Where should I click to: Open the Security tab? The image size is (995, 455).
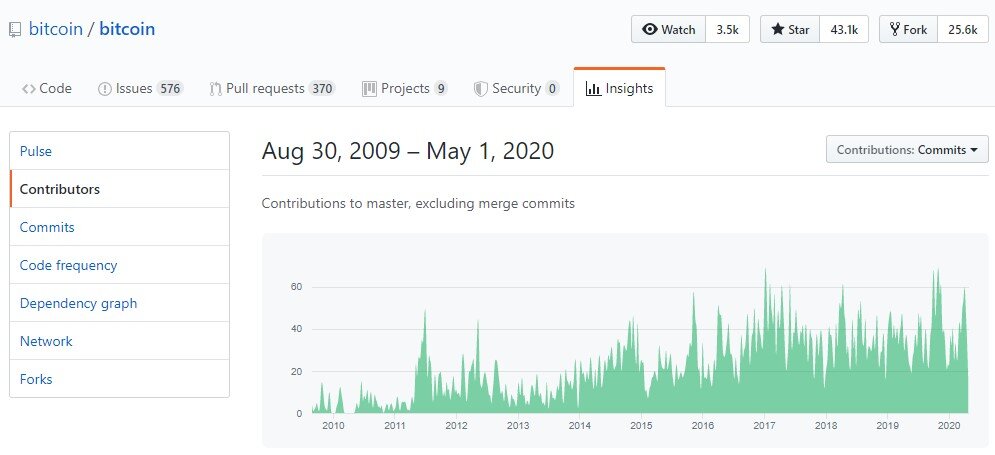coord(516,88)
